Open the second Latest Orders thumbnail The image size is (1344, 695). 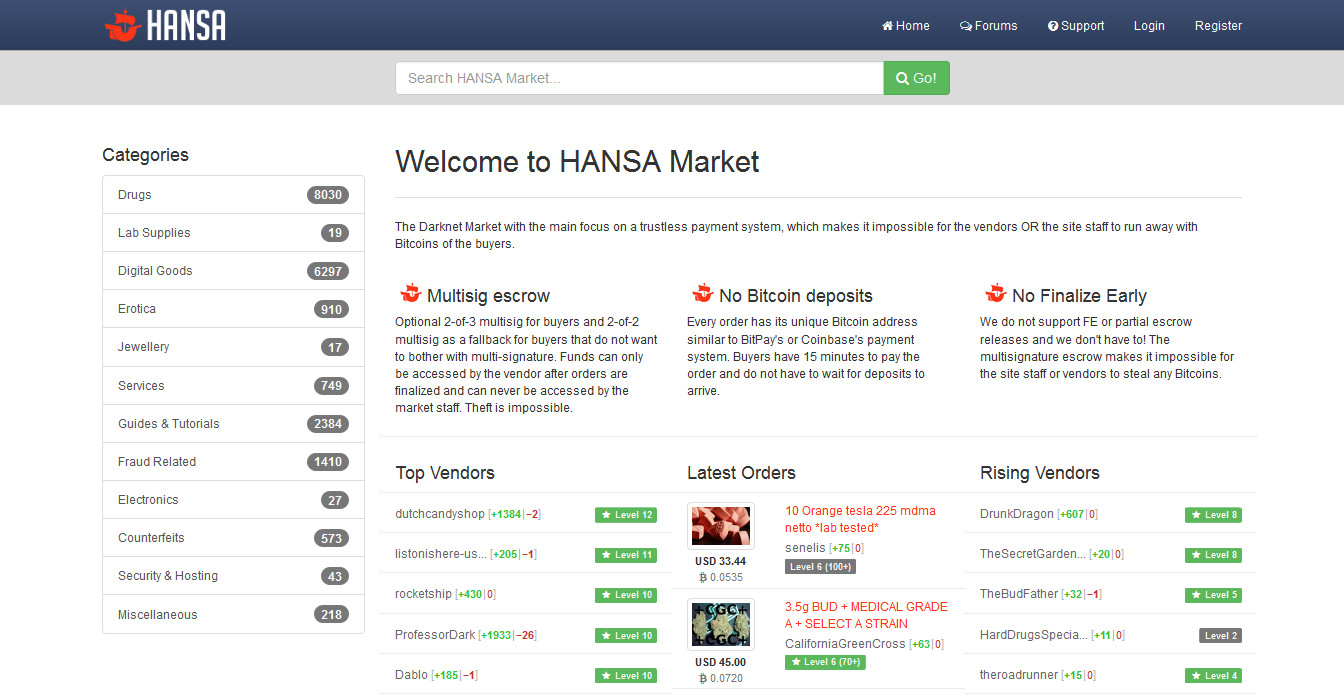click(x=720, y=623)
